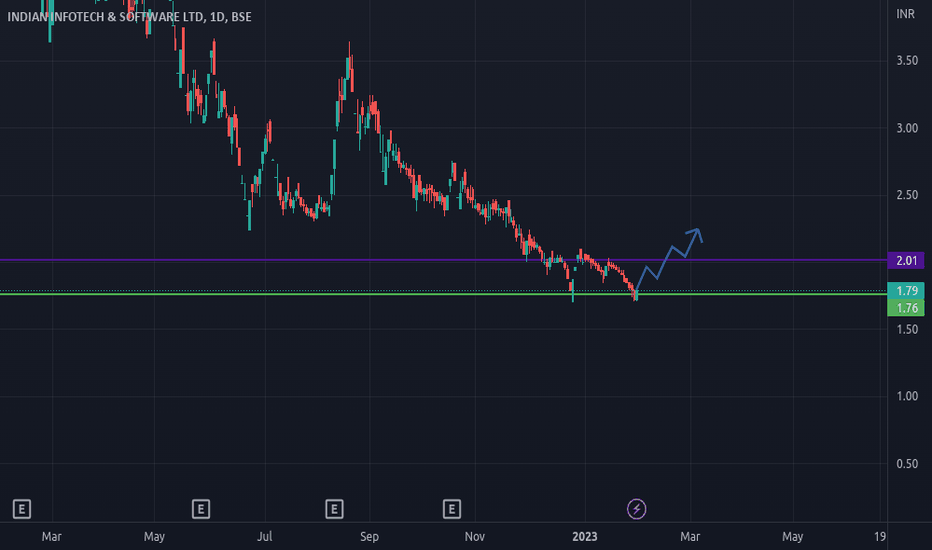932x550 pixels.
Task: Select the teal 1.79 current price label
Action: pyautogui.click(x=906, y=291)
